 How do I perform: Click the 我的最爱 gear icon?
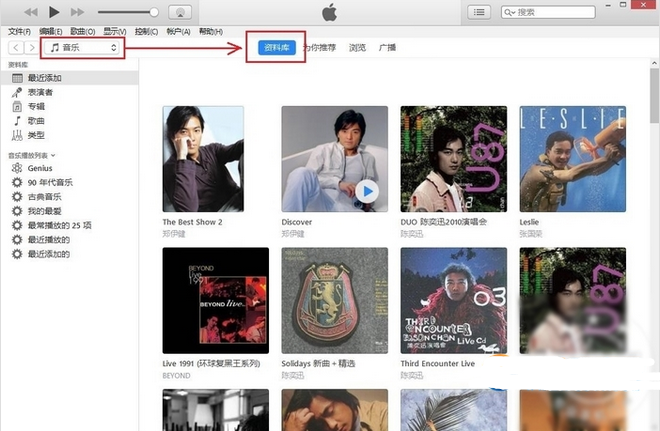[x=17, y=211]
